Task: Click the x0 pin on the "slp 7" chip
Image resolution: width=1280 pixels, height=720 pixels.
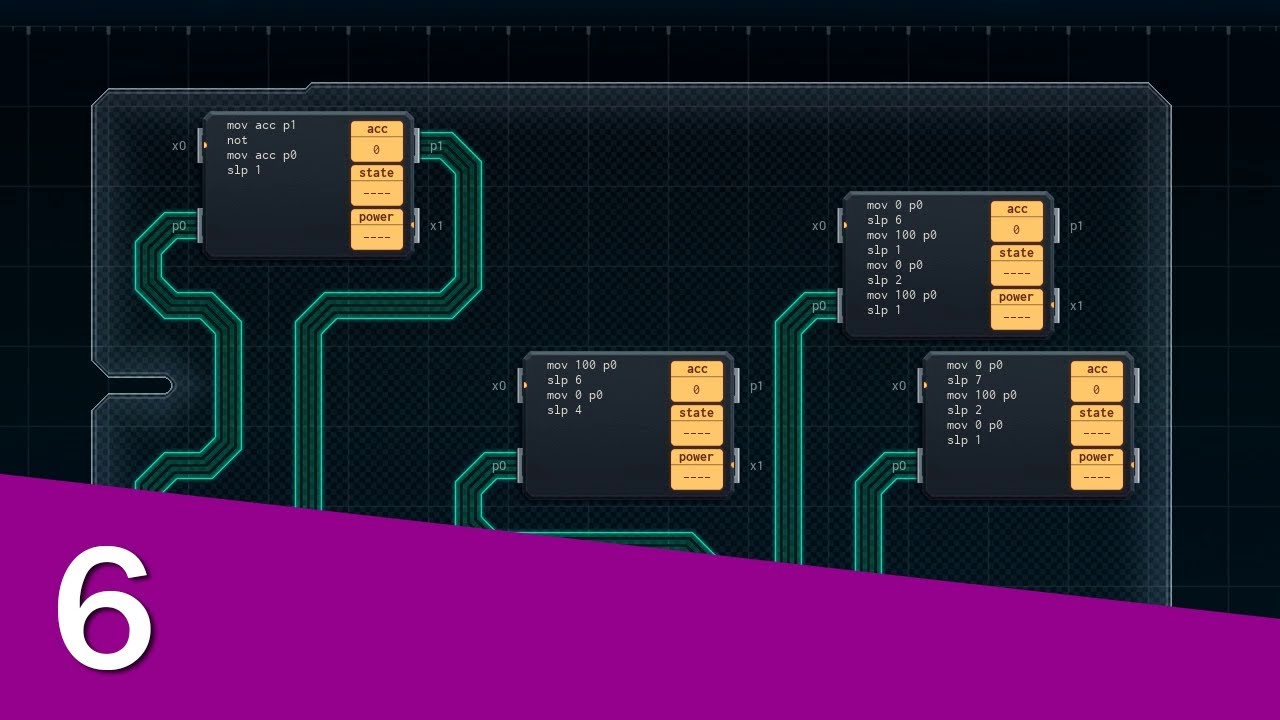Action: [x=899, y=386]
